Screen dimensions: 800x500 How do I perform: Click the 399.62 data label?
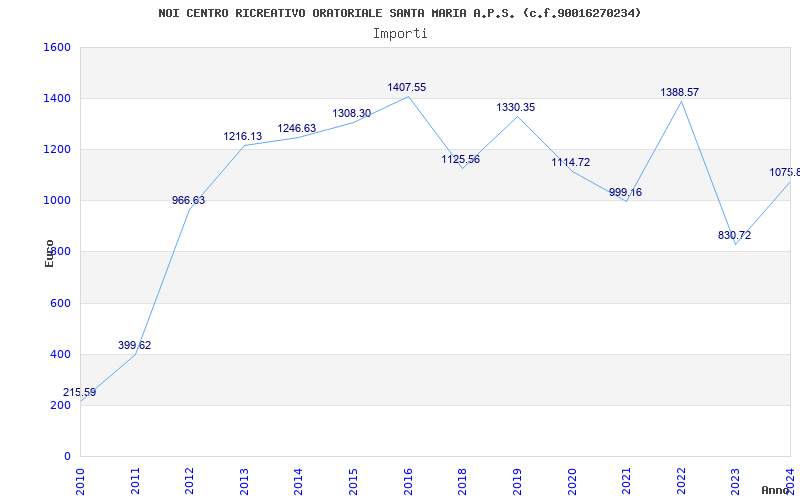click(135, 345)
